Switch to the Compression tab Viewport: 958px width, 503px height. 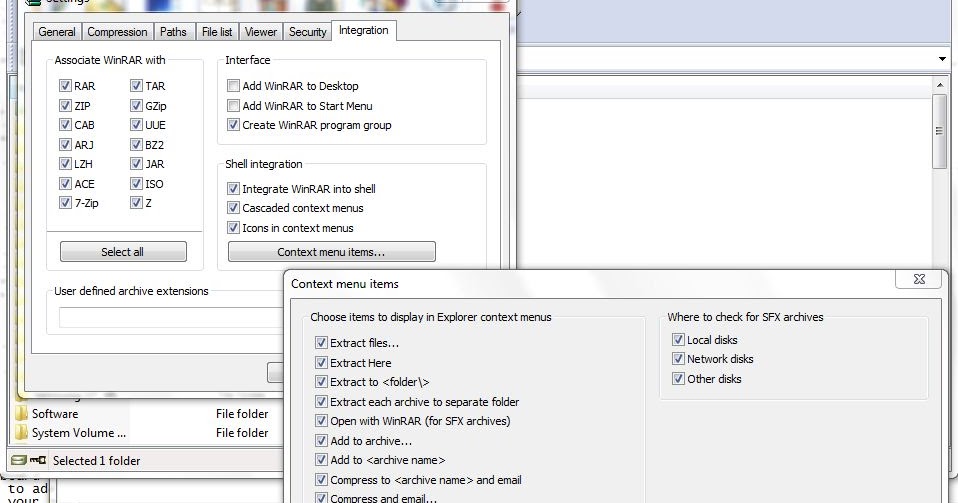[x=117, y=32]
